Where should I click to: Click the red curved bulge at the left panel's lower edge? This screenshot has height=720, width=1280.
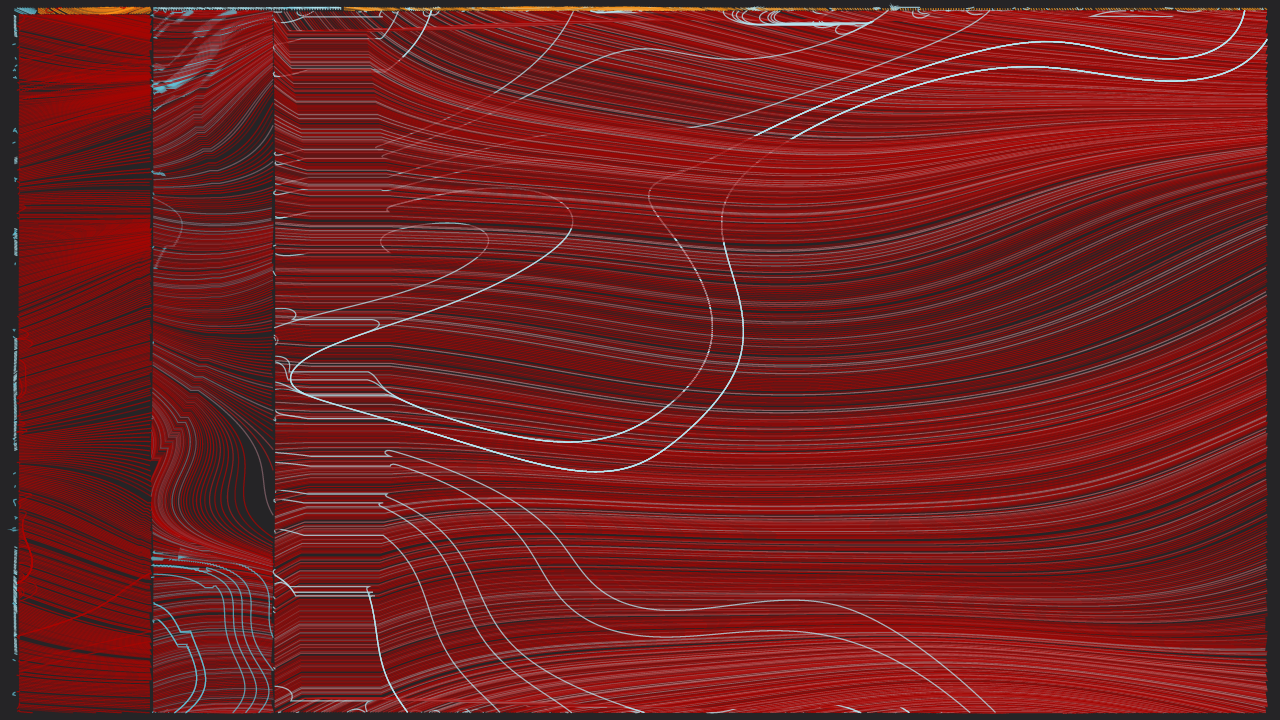(x=28, y=560)
